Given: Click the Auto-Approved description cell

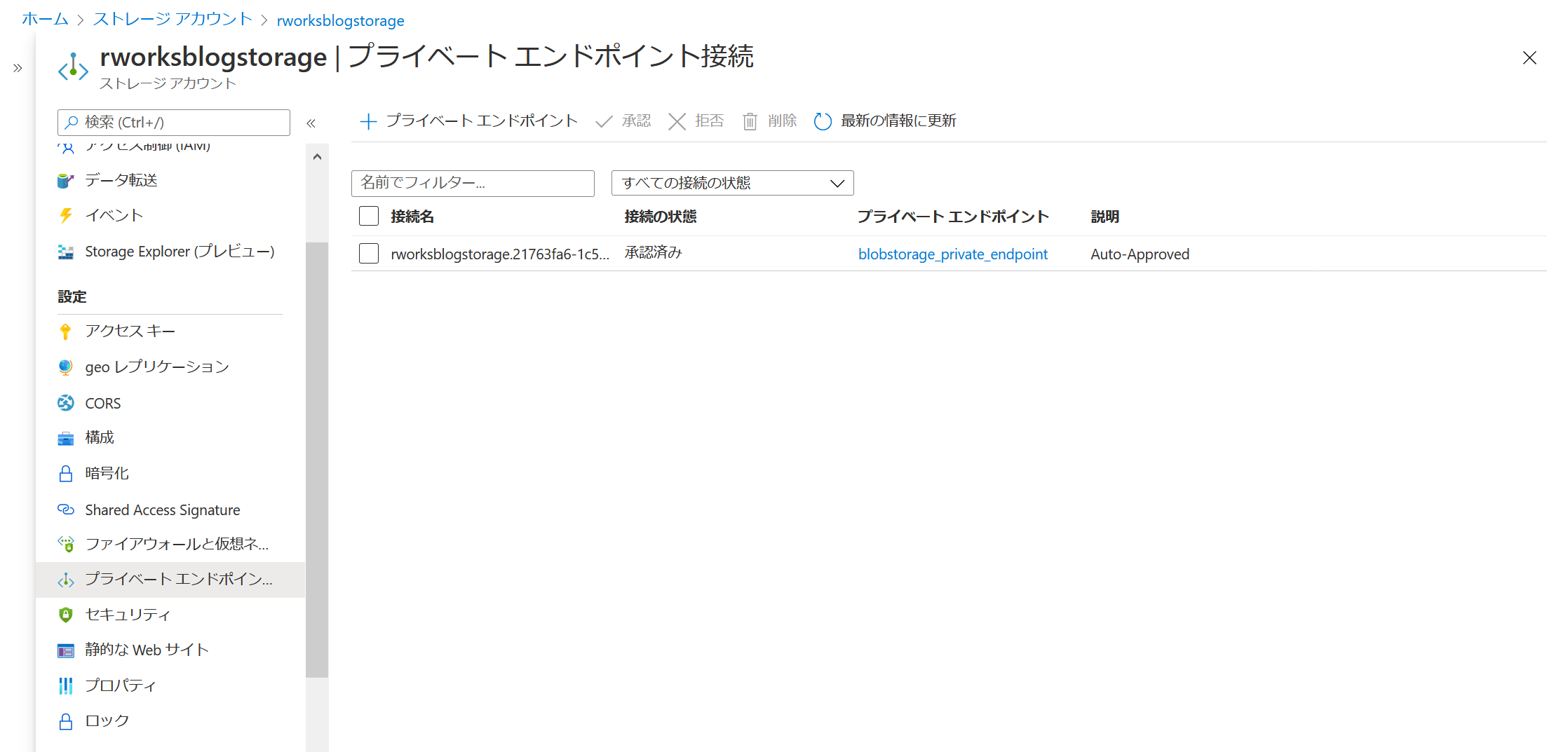Looking at the screenshot, I should point(1140,254).
